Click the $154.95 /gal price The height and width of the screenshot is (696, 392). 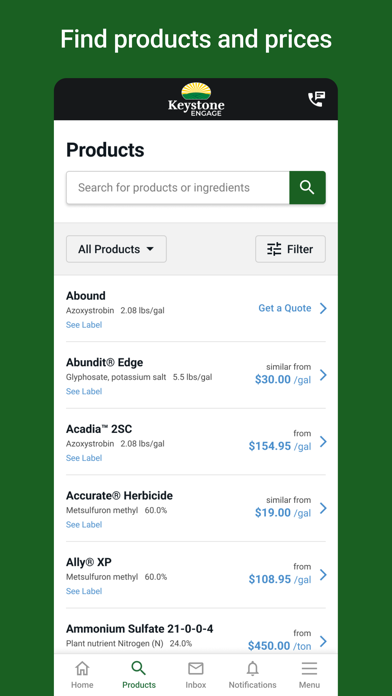(x=280, y=446)
